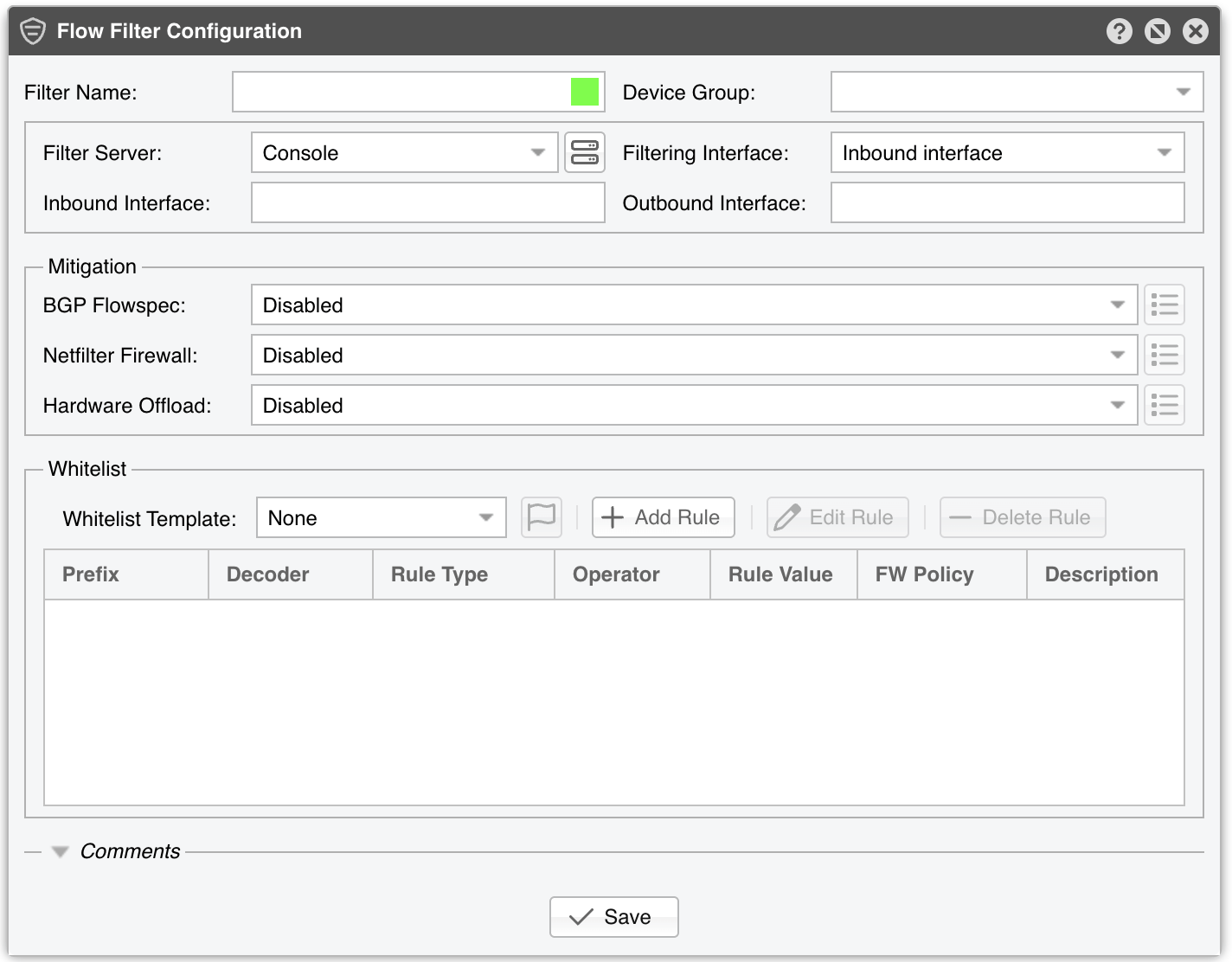The width and height of the screenshot is (1232, 962).
Task: Open the Filtering Interface dropdown
Action: tap(1008, 152)
